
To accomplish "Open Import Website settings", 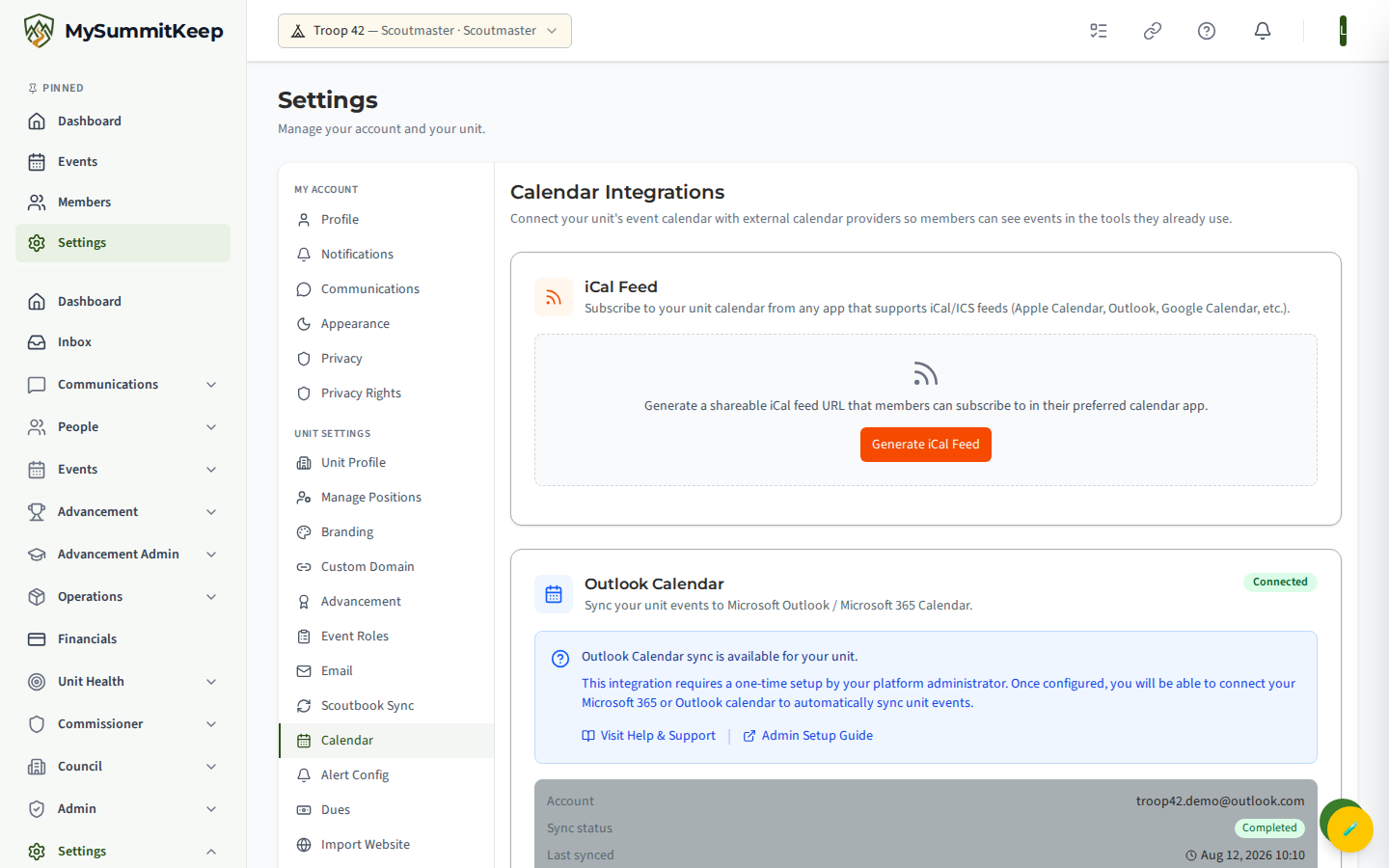I will (386, 845).
